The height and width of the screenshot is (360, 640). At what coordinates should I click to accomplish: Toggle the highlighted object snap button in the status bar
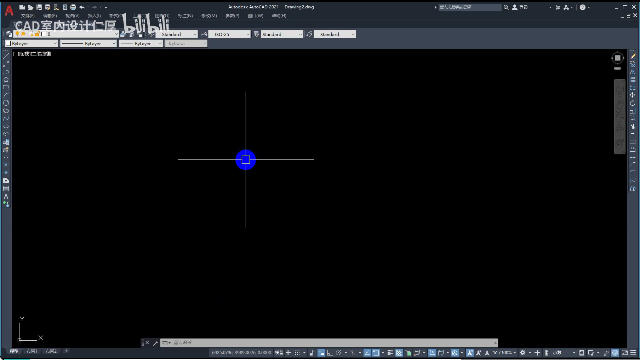pos(376,353)
